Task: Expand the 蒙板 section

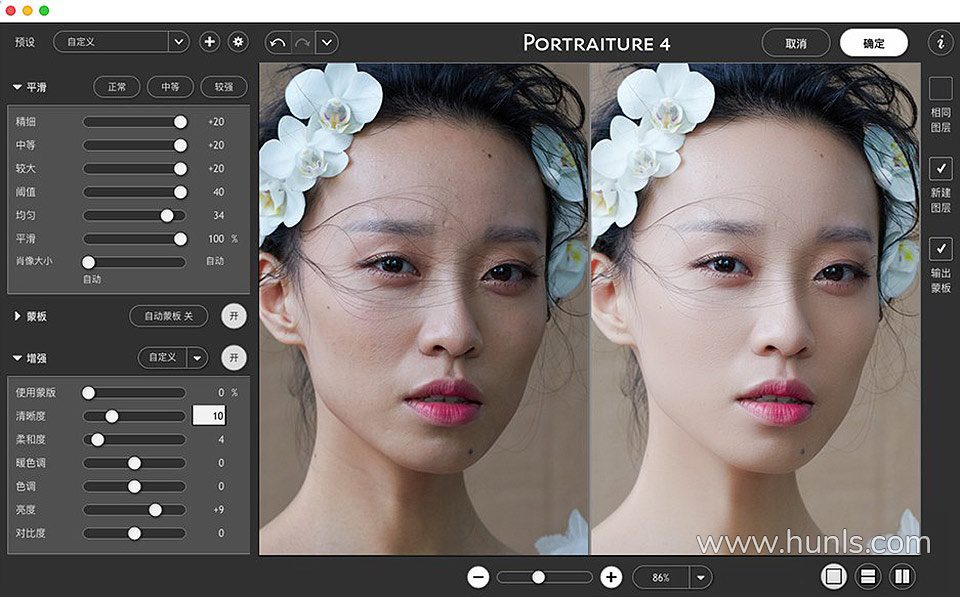Action: pyautogui.click(x=18, y=316)
